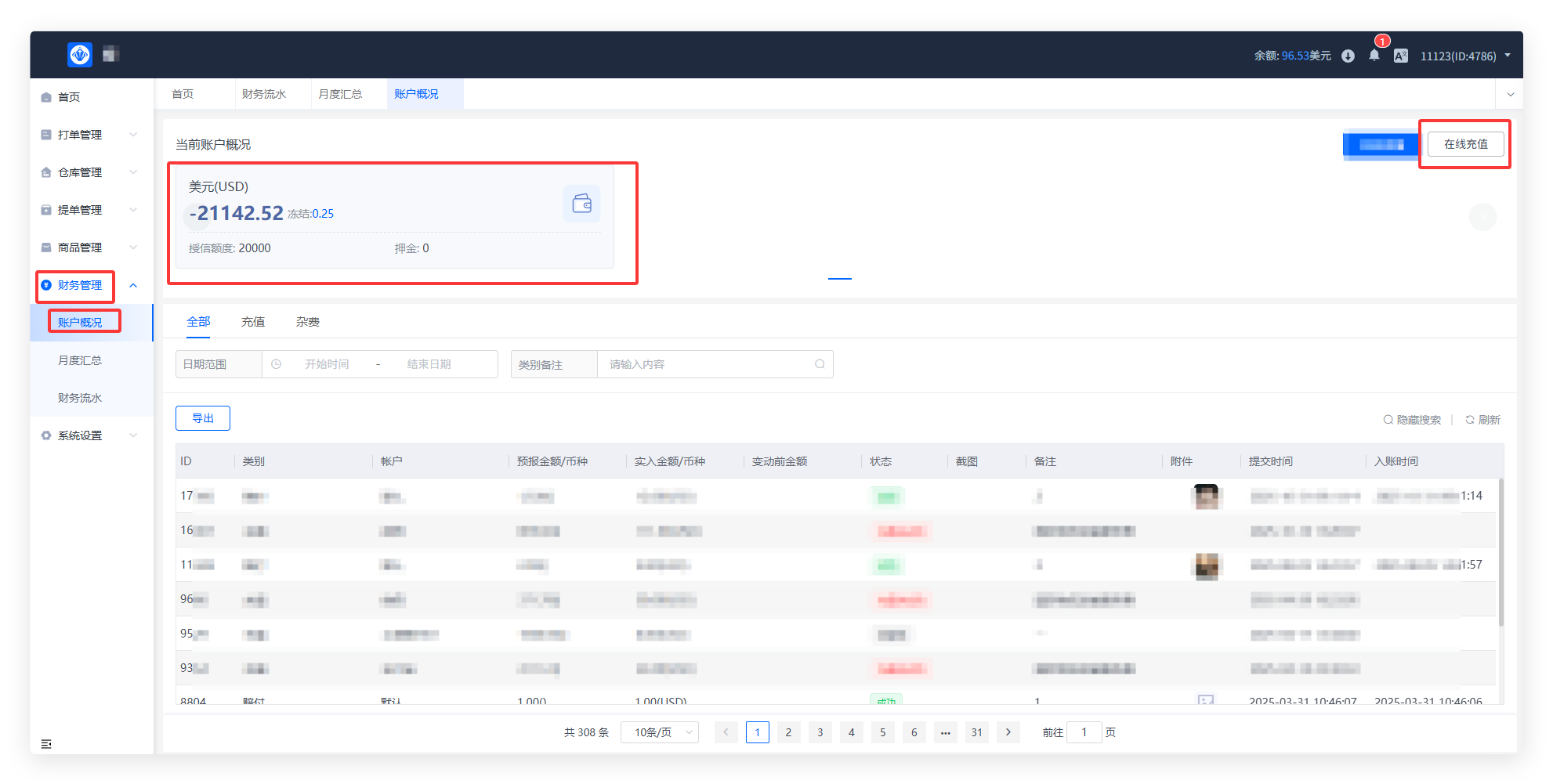Open the 月度汇总 sidebar item

click(x=80, y=360)
